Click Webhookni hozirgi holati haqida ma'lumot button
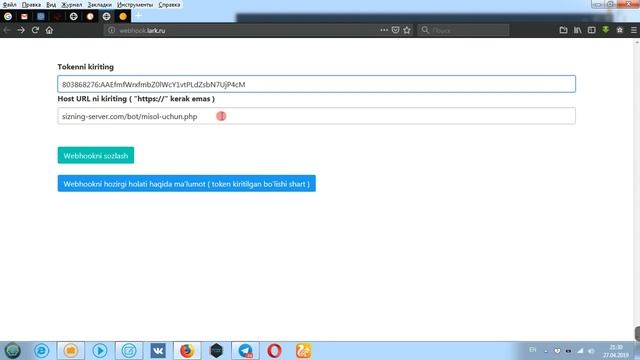This screenshot has width=640, height=360. [187, 184]
